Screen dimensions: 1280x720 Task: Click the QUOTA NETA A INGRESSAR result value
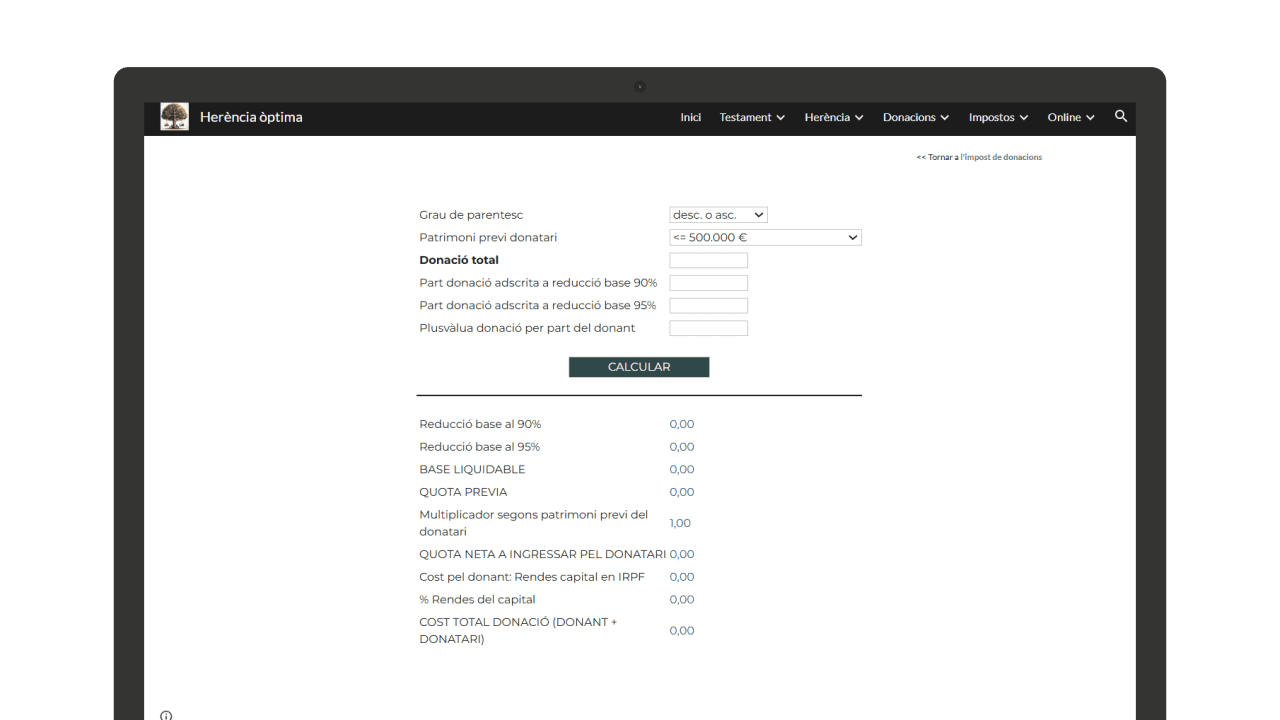point(682,554)
